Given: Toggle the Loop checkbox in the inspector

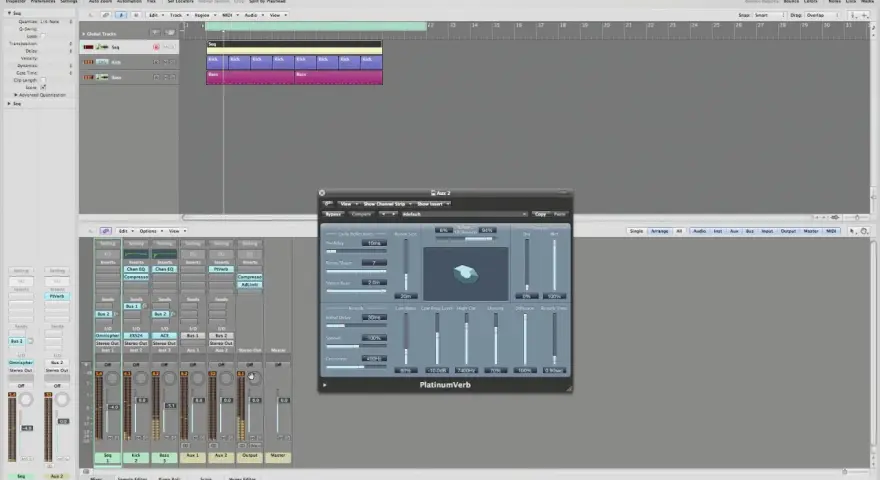Looking at the screenshot, I should 43,36.
